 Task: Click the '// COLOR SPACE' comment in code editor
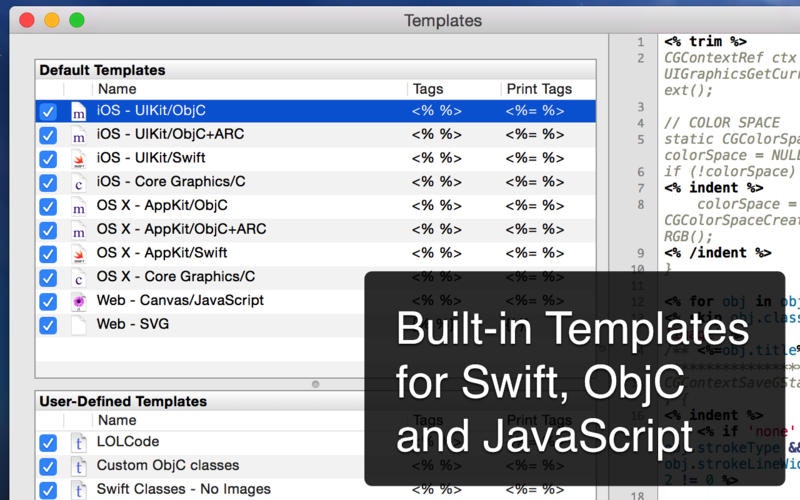click(x=721, y=123)
